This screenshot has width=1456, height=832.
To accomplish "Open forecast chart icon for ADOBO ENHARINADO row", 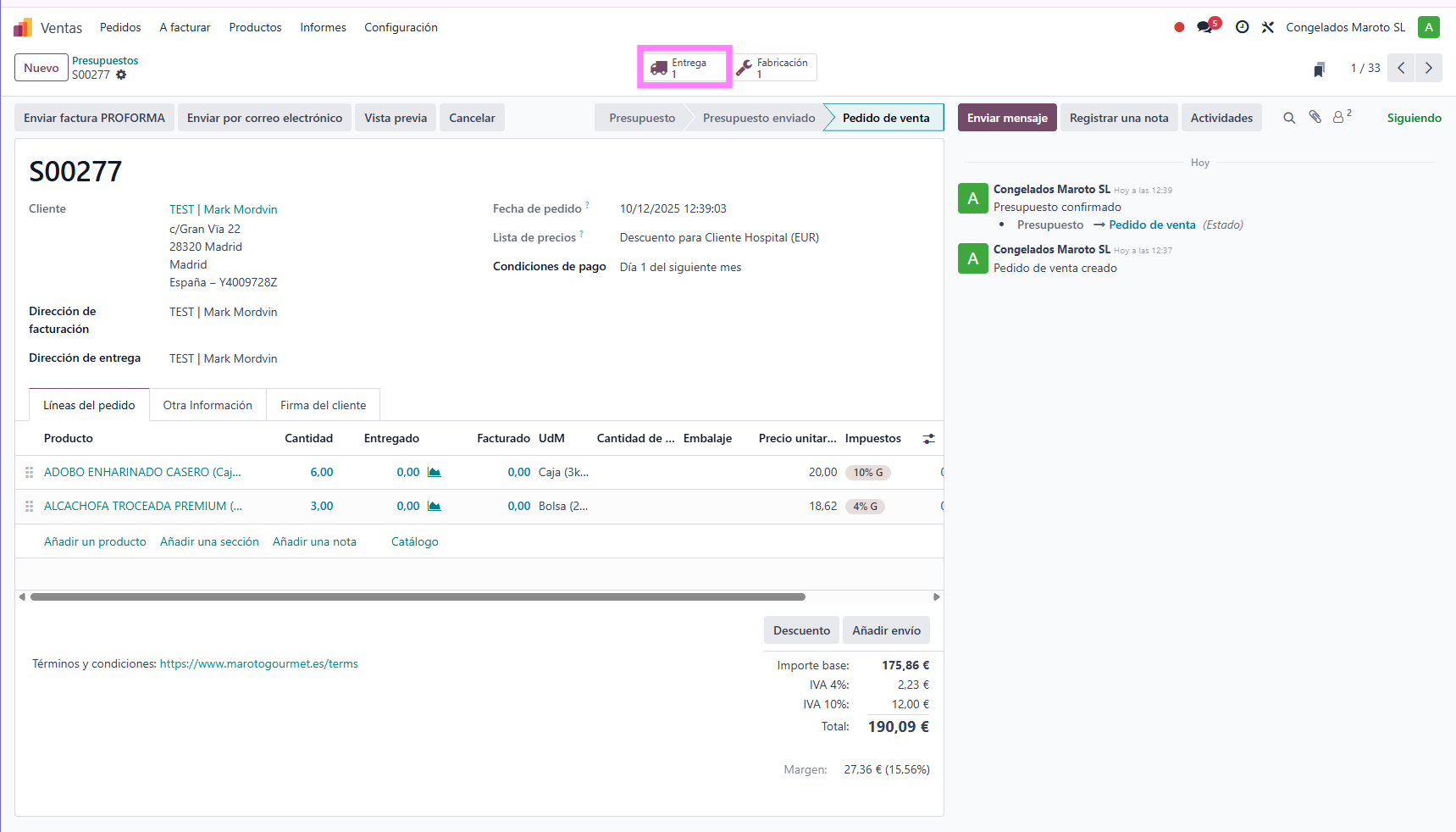I will coord(435,473).
